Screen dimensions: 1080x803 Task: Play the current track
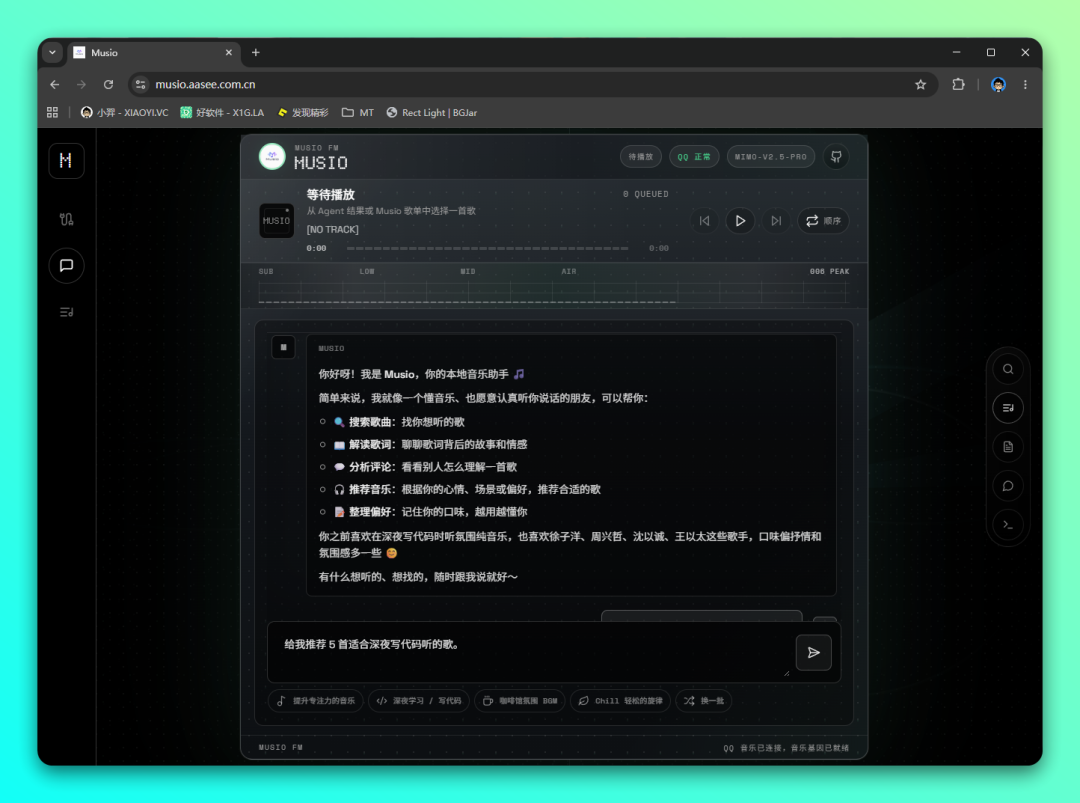tap(740, 220)
